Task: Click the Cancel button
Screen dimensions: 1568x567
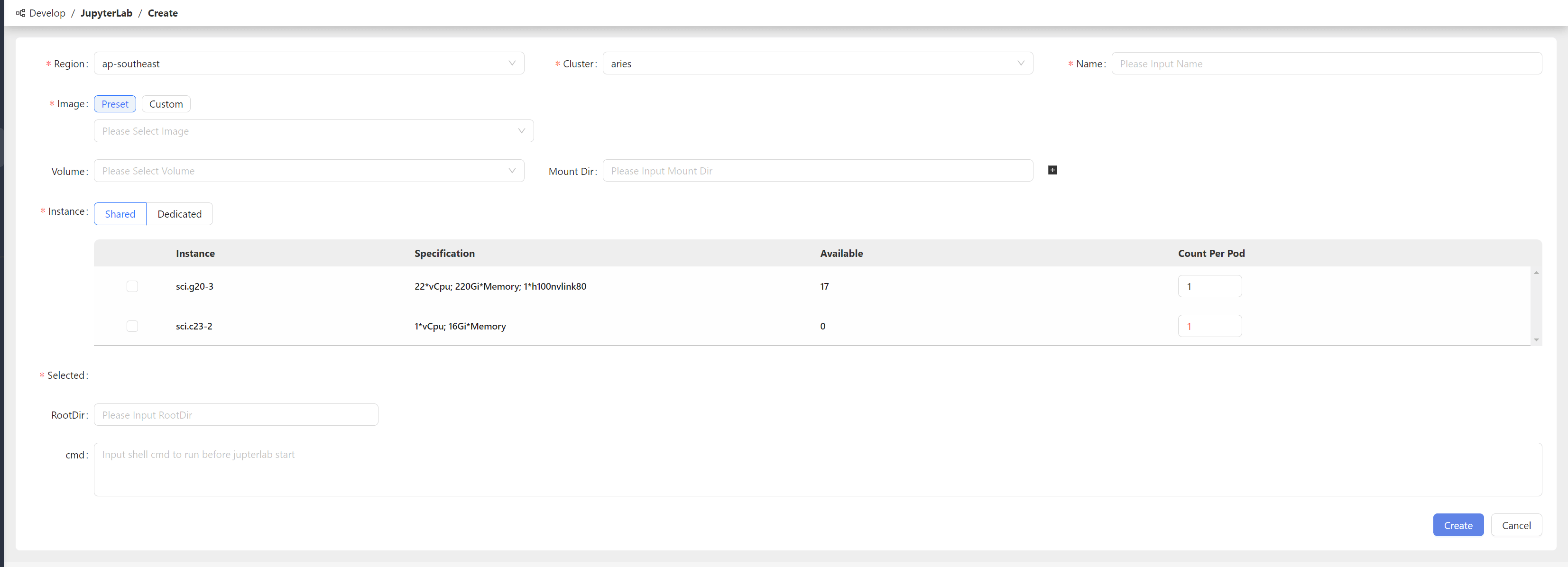Action: tap(1516, 525)
